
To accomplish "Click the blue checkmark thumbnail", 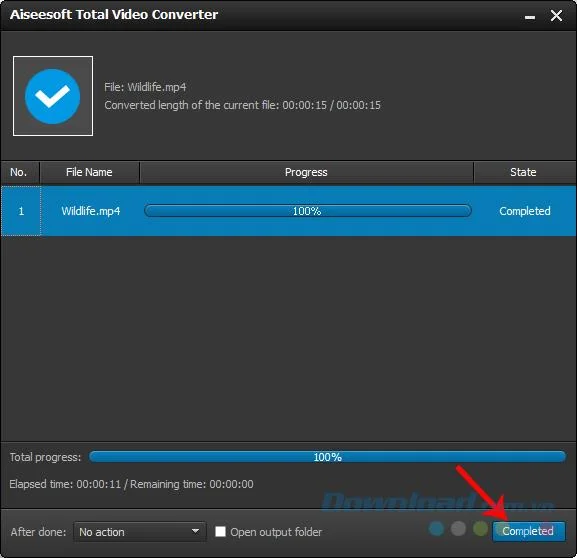I will pos(53,96).
